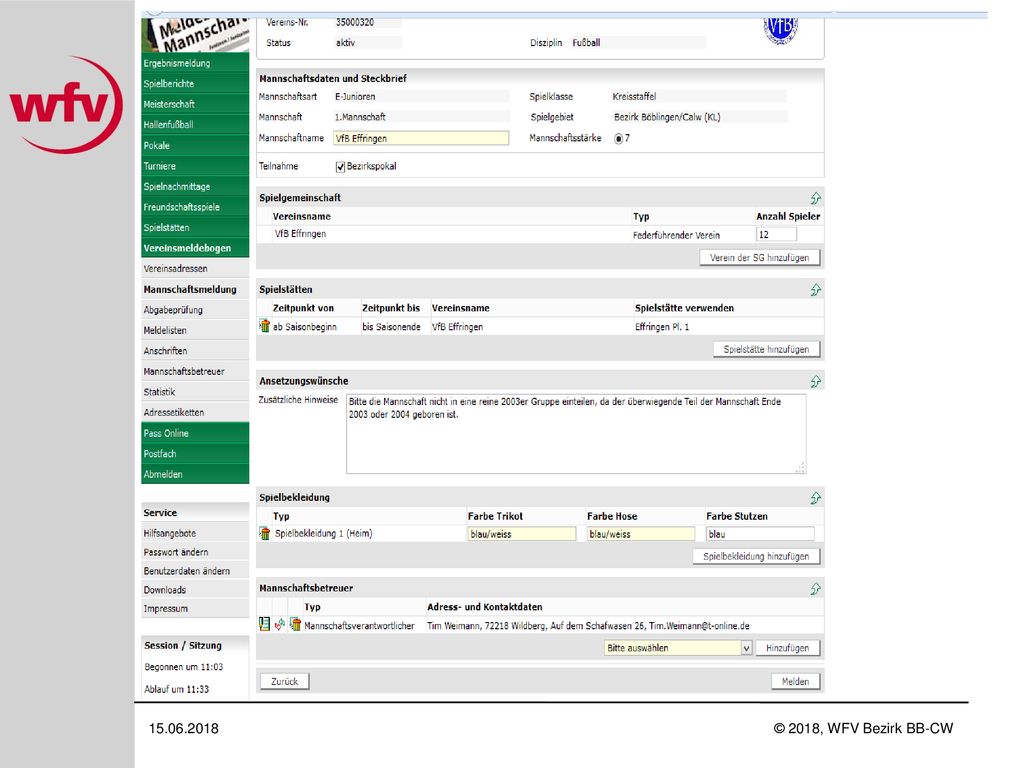Screen dimensions: 1024x768
Task: Open Spielstätten menu item
Action: tap(195, 227)
